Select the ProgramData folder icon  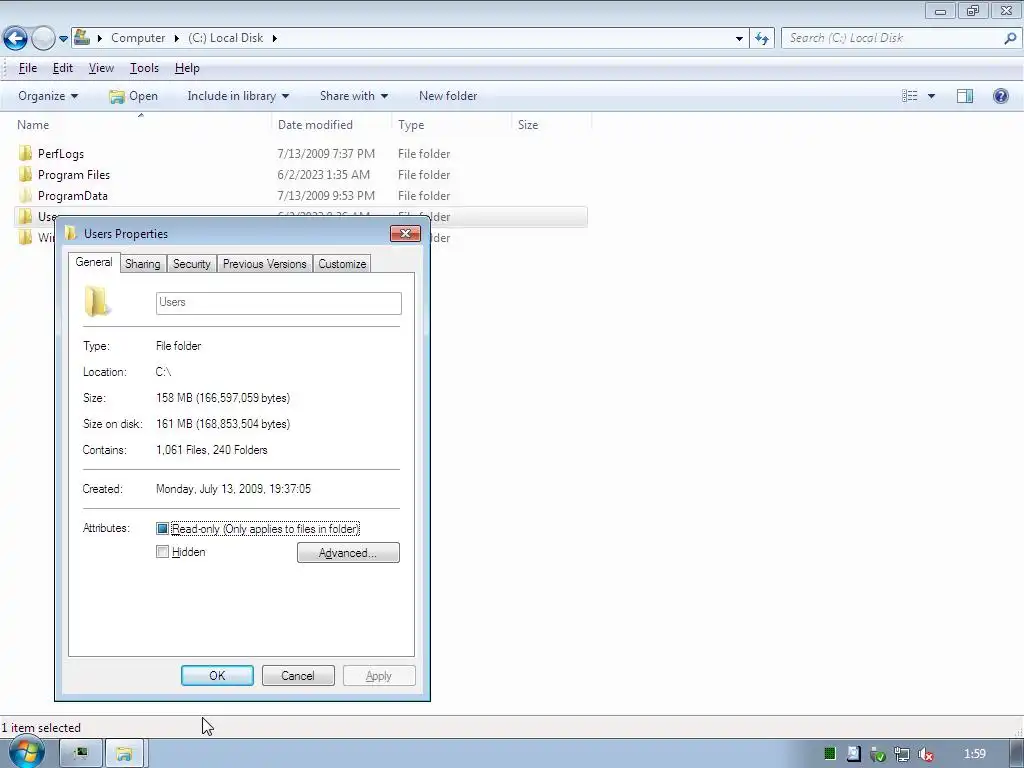click(25, 195)
